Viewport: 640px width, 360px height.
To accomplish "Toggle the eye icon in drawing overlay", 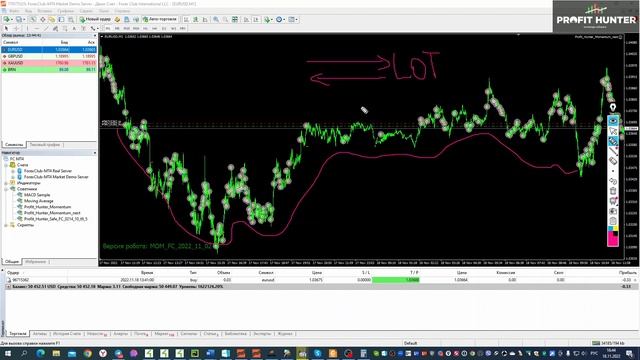I will pyautogui.click(x=613, y=121).
